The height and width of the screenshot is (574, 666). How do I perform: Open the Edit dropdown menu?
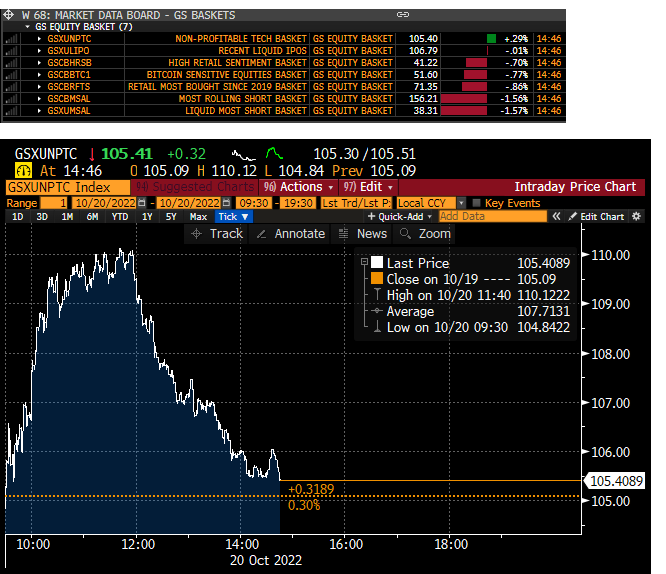tap(368, 187)
